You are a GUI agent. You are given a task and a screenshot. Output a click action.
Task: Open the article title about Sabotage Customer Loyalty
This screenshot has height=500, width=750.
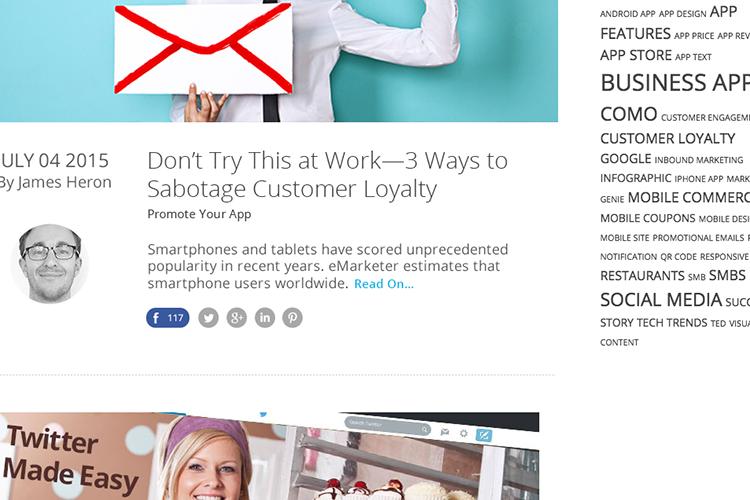(x=327, y=175)
